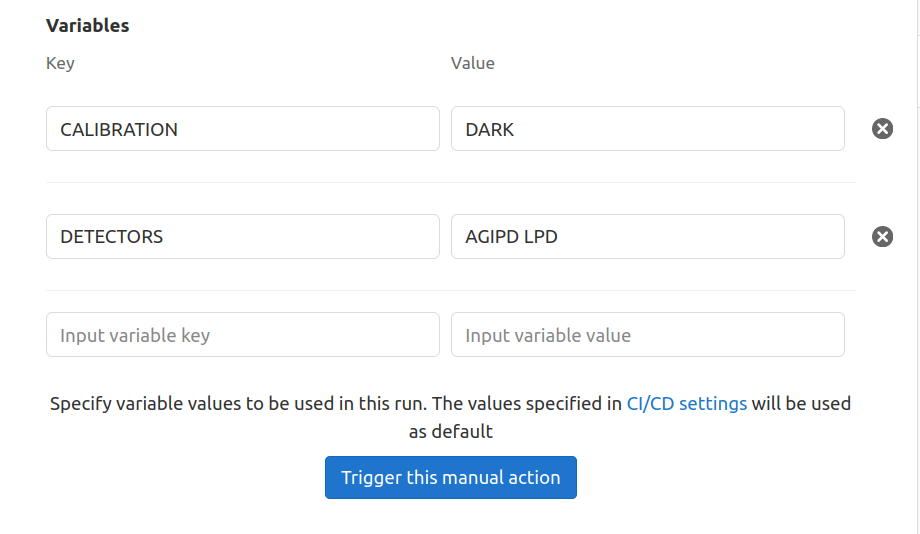Place the cursor after the LPD text
The height and width of the screenshot is (534, 920).
click(559, 237)
